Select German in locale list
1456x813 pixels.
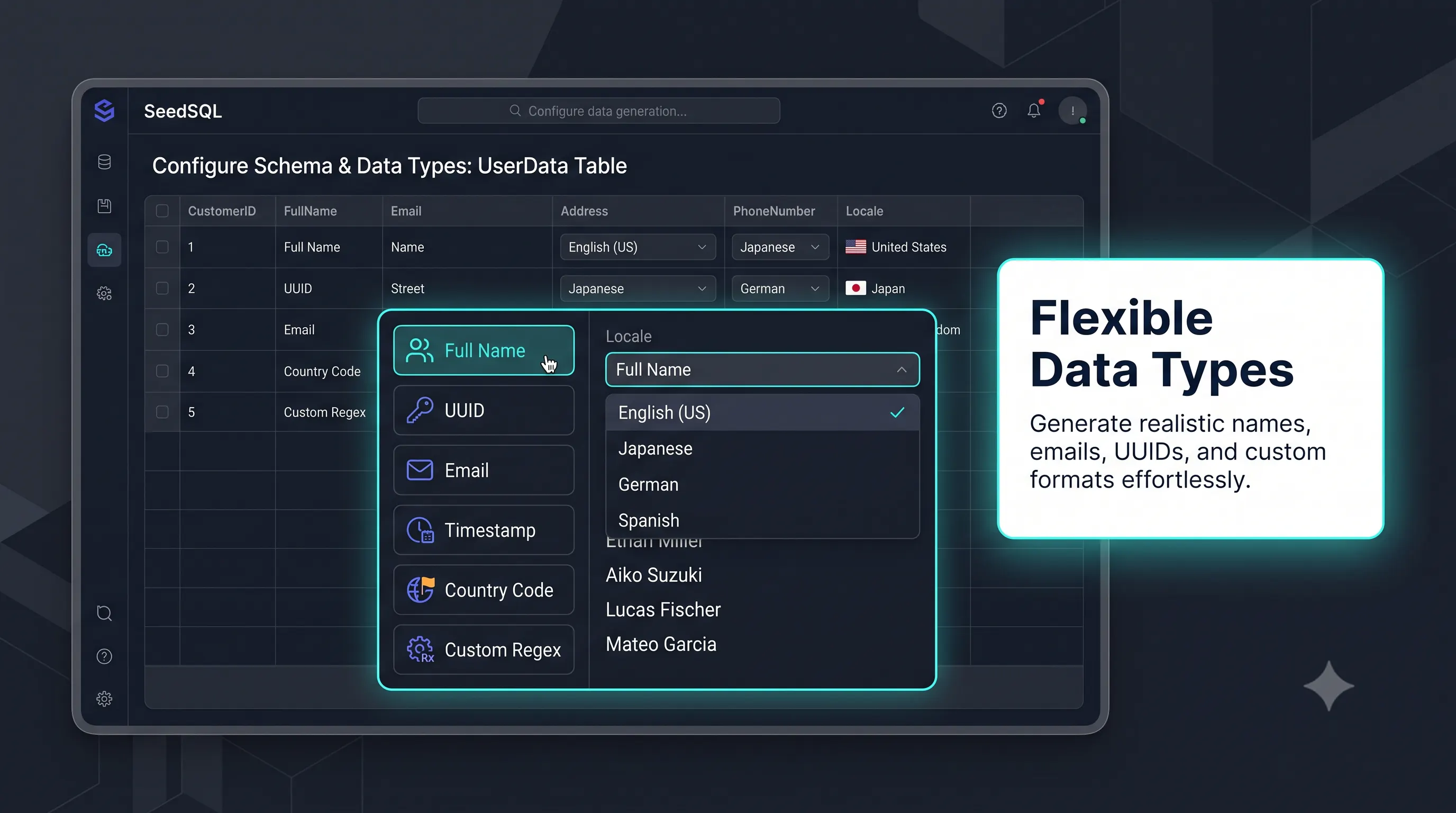(762, 484)
